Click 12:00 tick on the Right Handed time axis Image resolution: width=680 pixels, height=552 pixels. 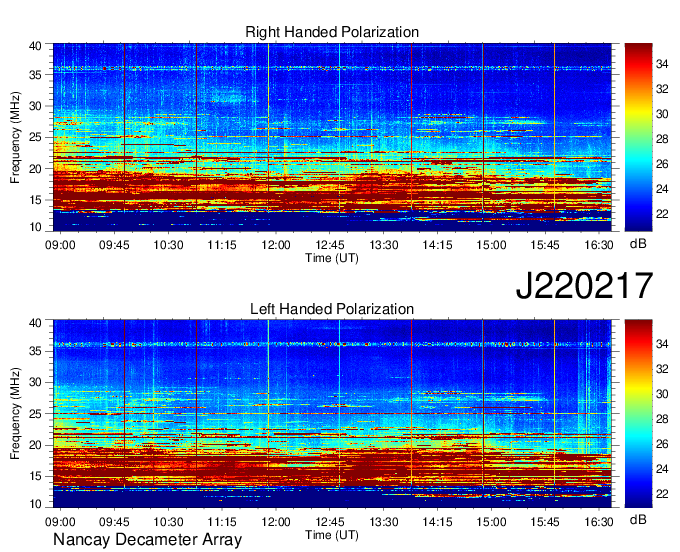(276, 245)
